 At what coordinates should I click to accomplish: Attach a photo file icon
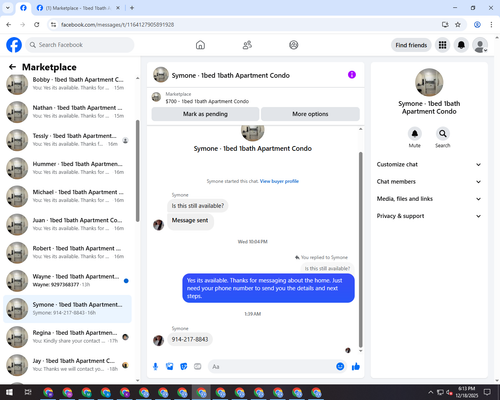coord(170,367)
